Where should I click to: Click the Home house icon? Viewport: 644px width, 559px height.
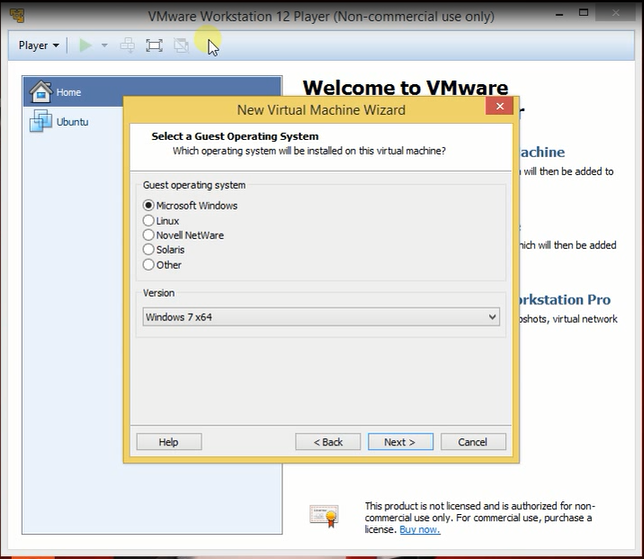(41, 91)
